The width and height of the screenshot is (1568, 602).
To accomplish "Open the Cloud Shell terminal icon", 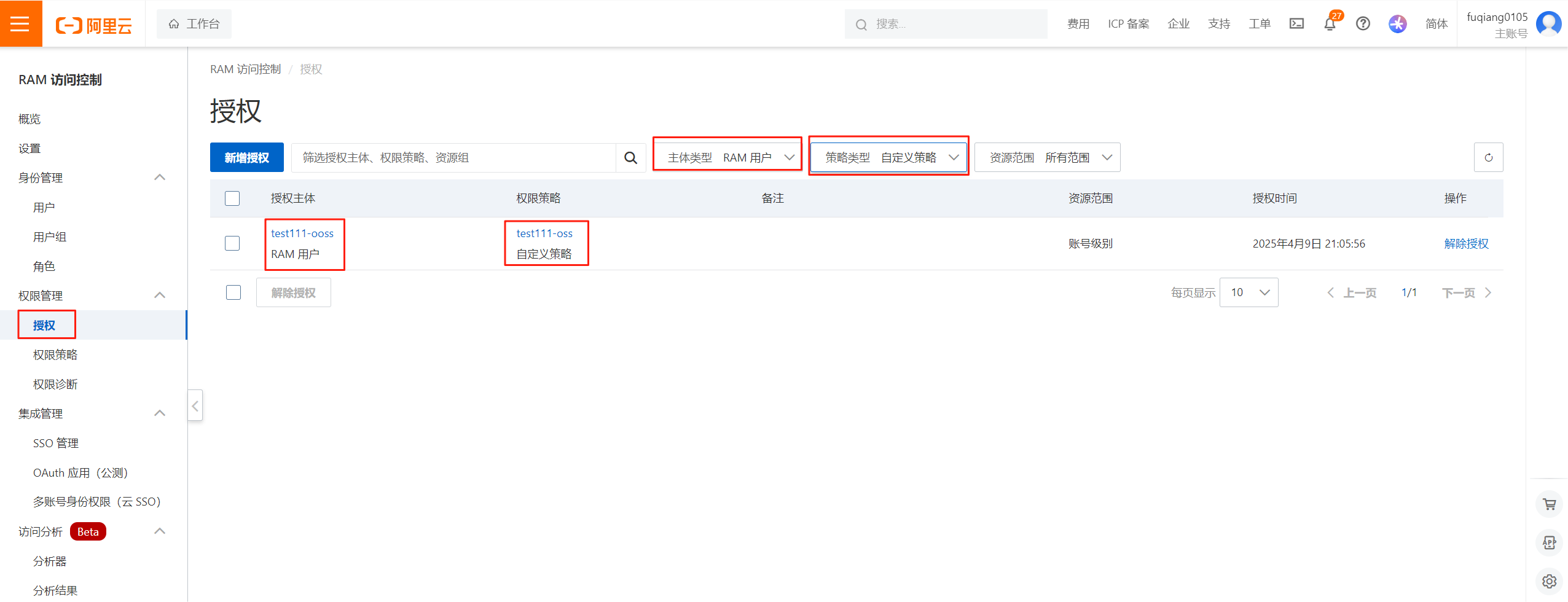I will pyautogui.click(x=1296, y=23).
